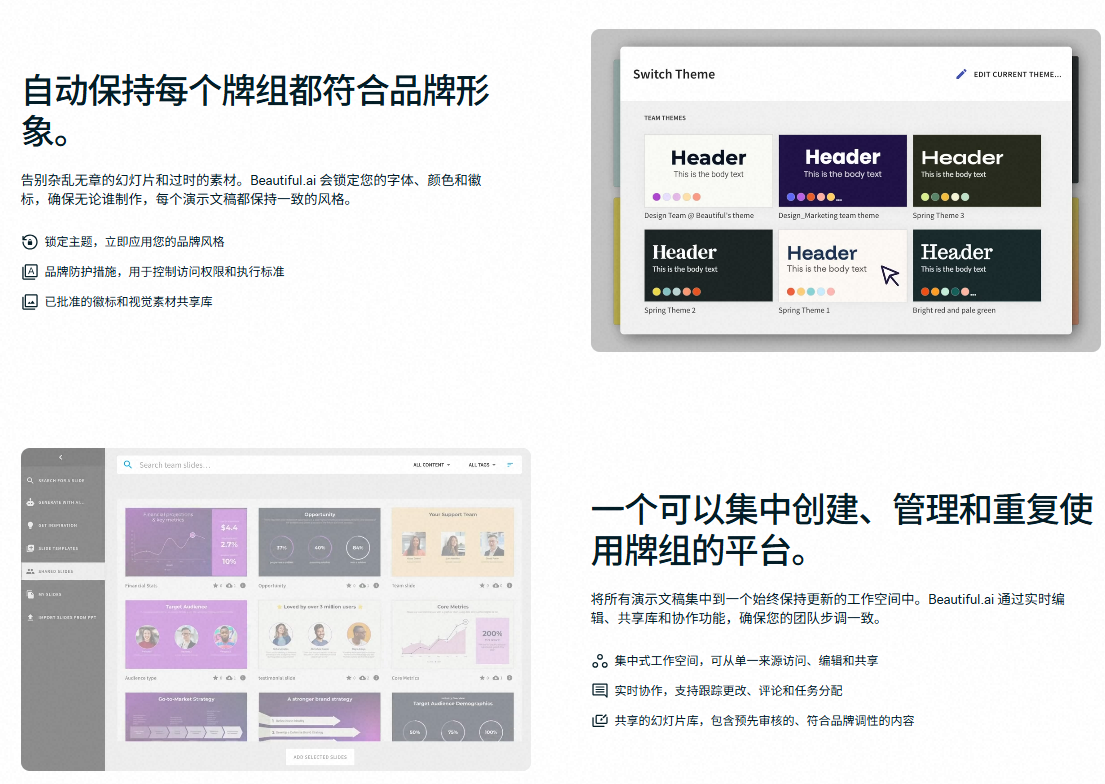Click the Slide Templates icon in sidebar

click(x=30, y=548)
